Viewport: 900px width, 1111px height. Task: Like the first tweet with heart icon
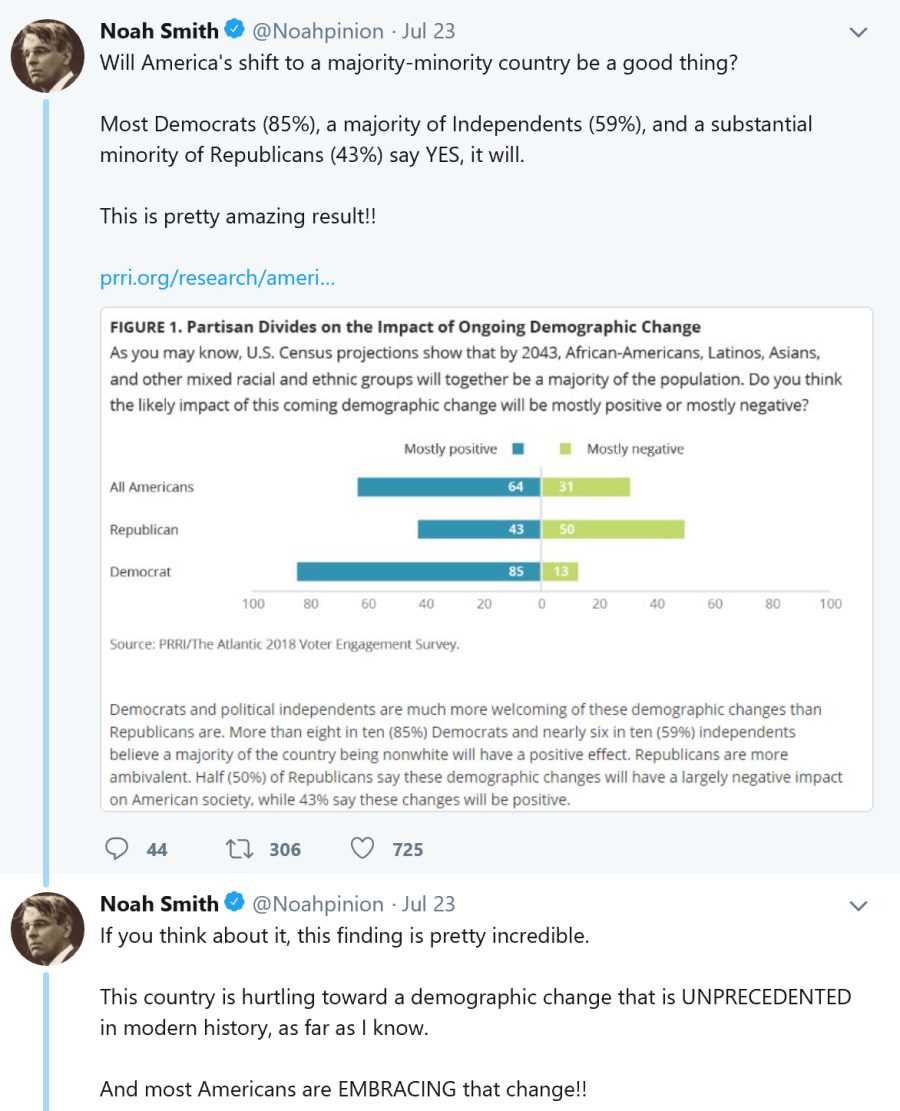pos(362,849)
